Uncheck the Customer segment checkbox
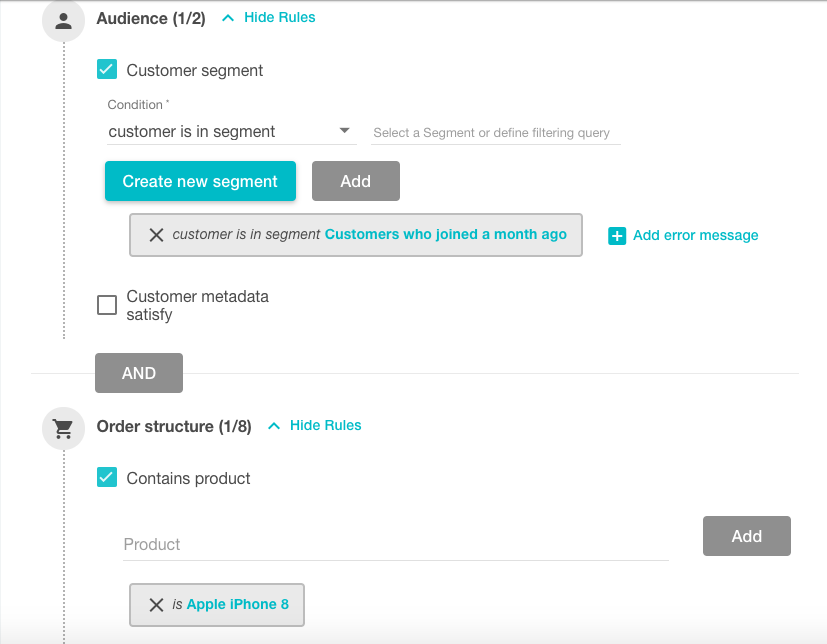This screenshot has height=644, width=827. click(x=107, y=69)
